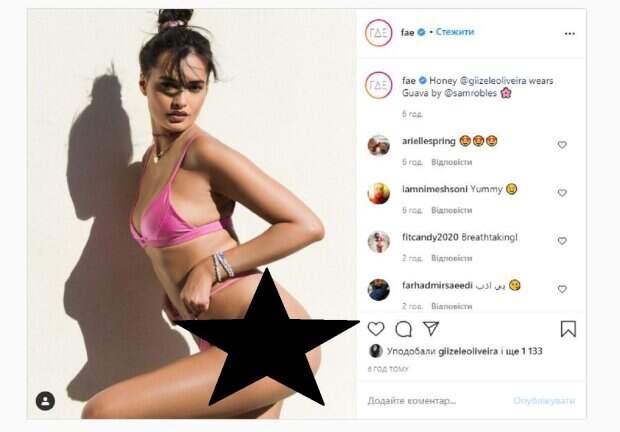Like farhadmirsaeedi's comment
The height and width of the screenshot is (432, 620).
[562, 289]
